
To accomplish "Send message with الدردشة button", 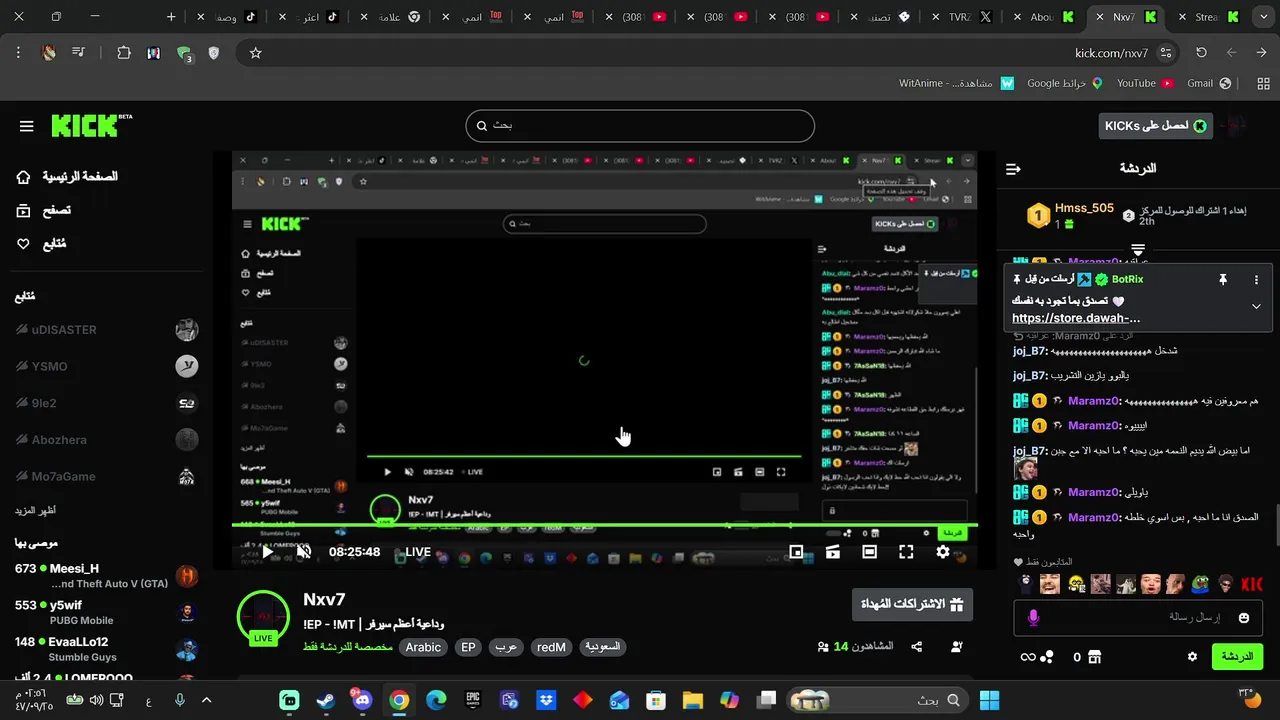I will 1238,657.
